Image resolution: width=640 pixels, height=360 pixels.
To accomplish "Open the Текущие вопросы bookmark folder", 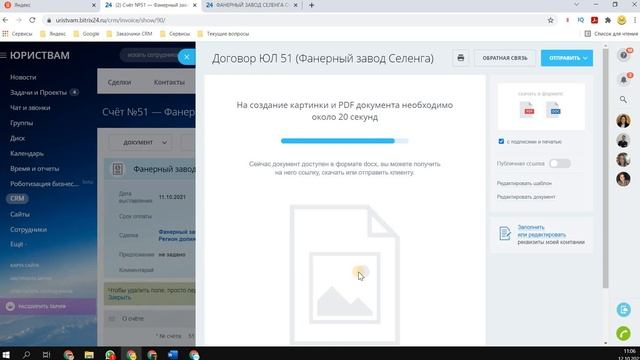I will point(223,34).
